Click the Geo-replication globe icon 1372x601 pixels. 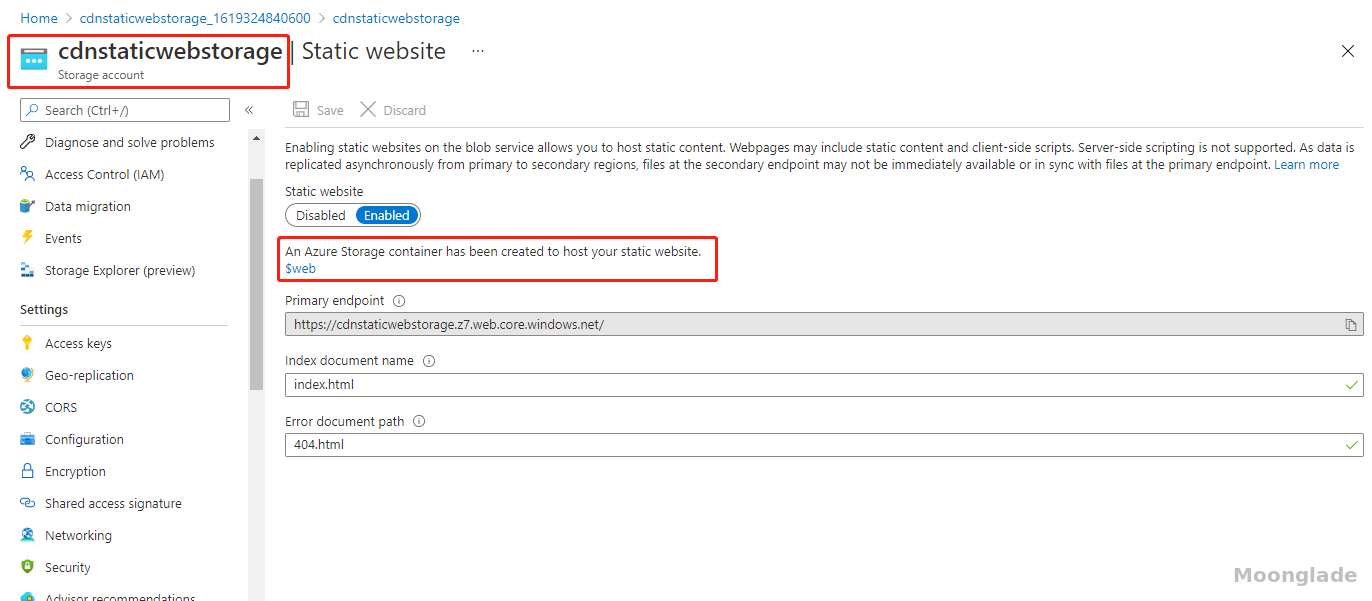coord(28,375)
